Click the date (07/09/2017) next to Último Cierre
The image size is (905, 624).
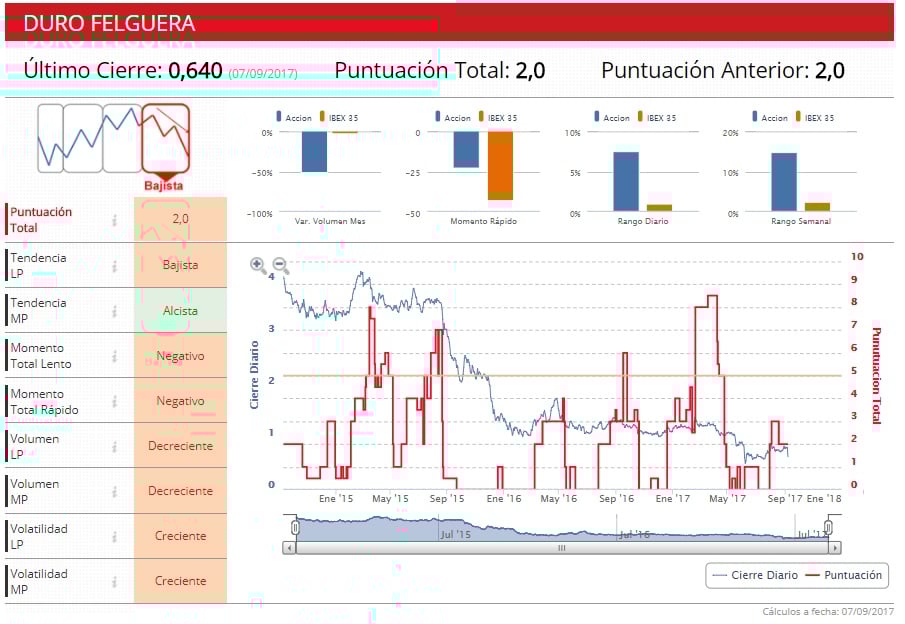[x=263, y=74]
